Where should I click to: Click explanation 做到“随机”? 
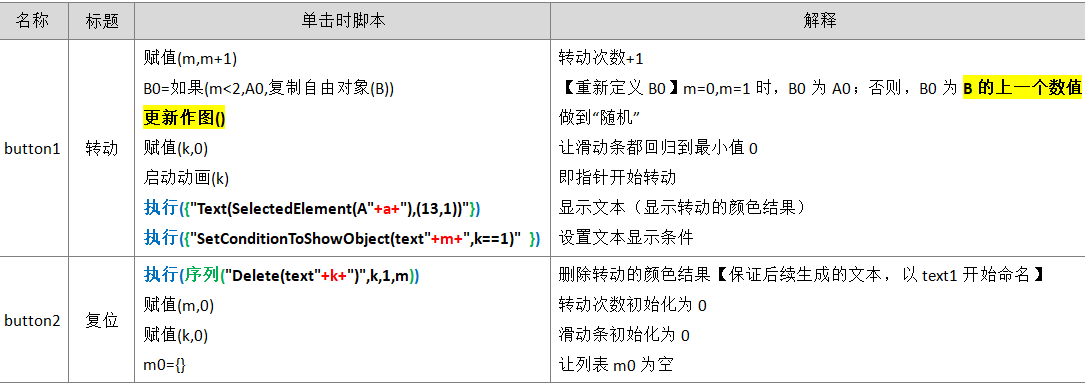tap(599, 118)
